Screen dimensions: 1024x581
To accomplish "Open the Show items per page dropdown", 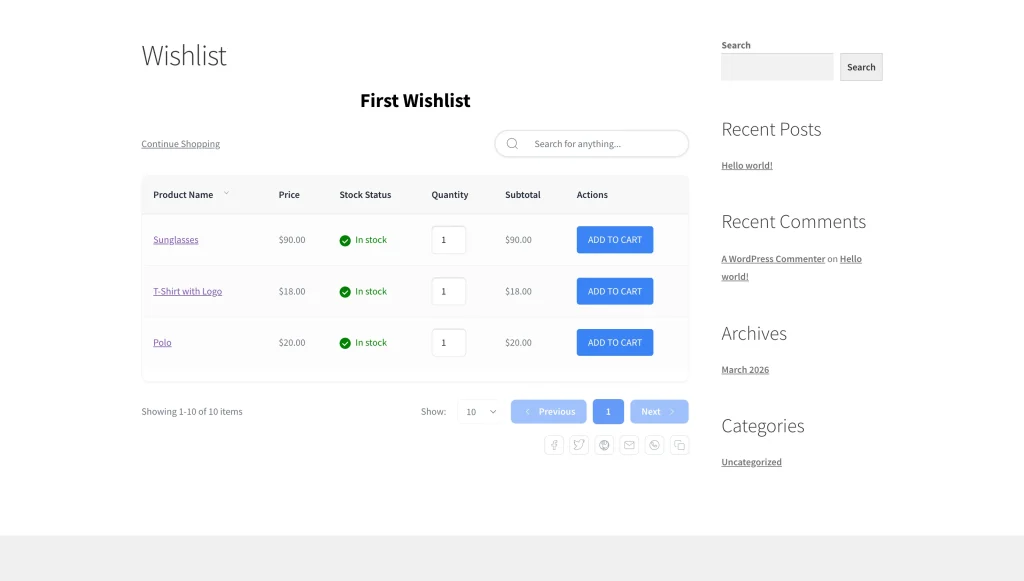I will (x=479, y=411).
